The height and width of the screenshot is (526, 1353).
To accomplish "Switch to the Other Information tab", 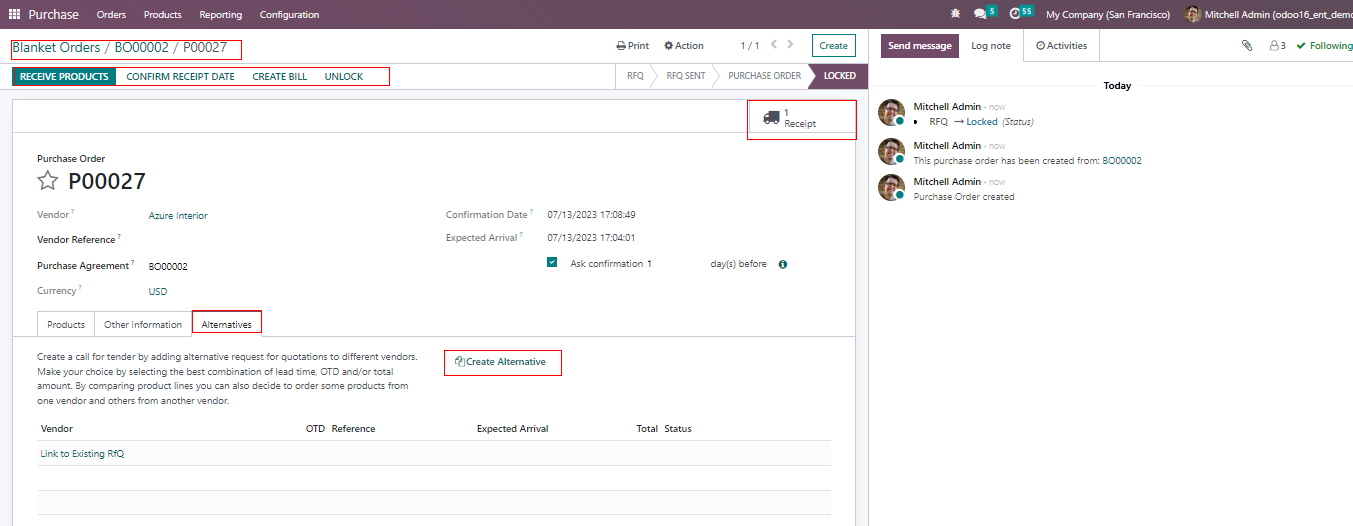I will (143, 324).
